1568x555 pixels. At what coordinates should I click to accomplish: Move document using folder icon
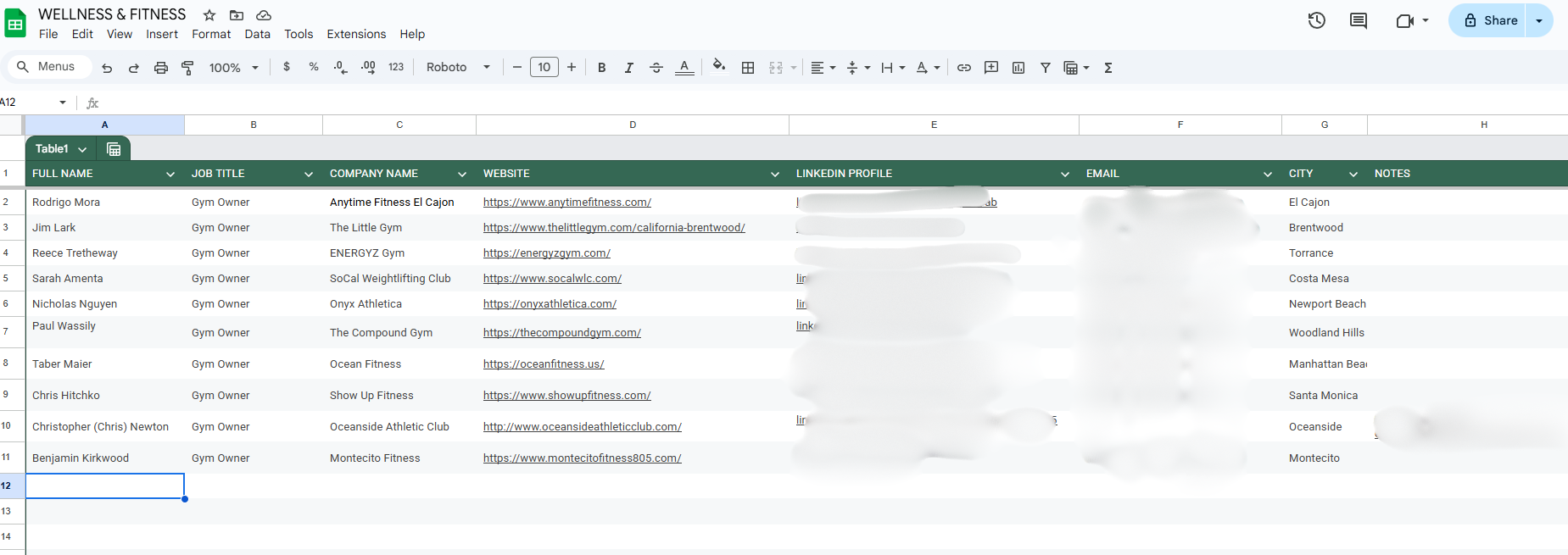237,15
